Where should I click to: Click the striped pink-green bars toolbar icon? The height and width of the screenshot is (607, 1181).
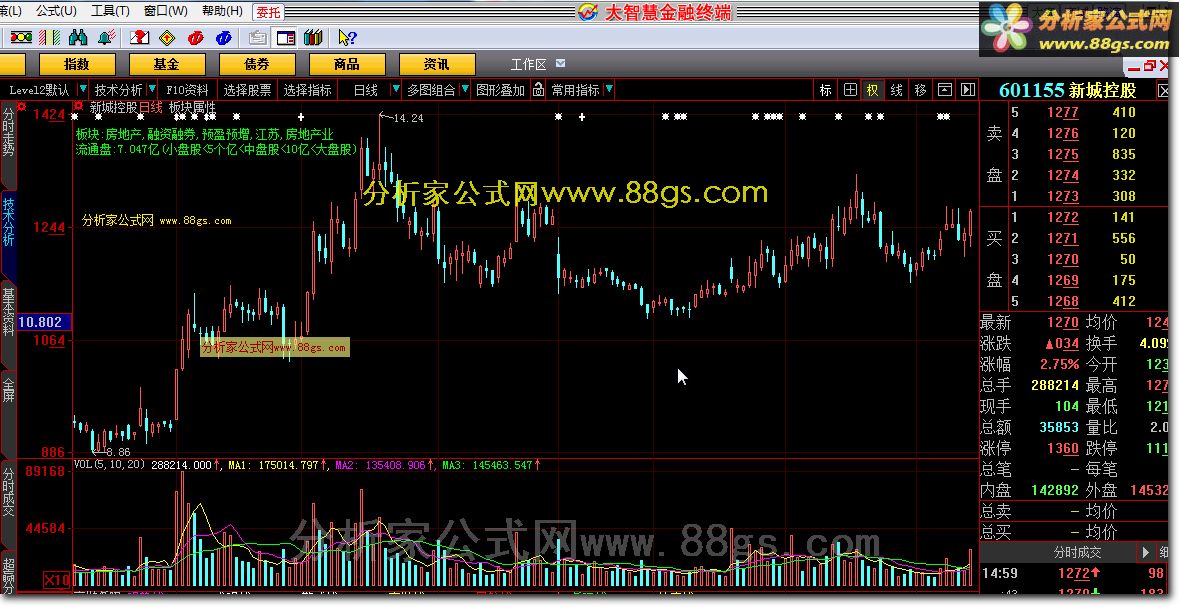[x=50, y=37]
